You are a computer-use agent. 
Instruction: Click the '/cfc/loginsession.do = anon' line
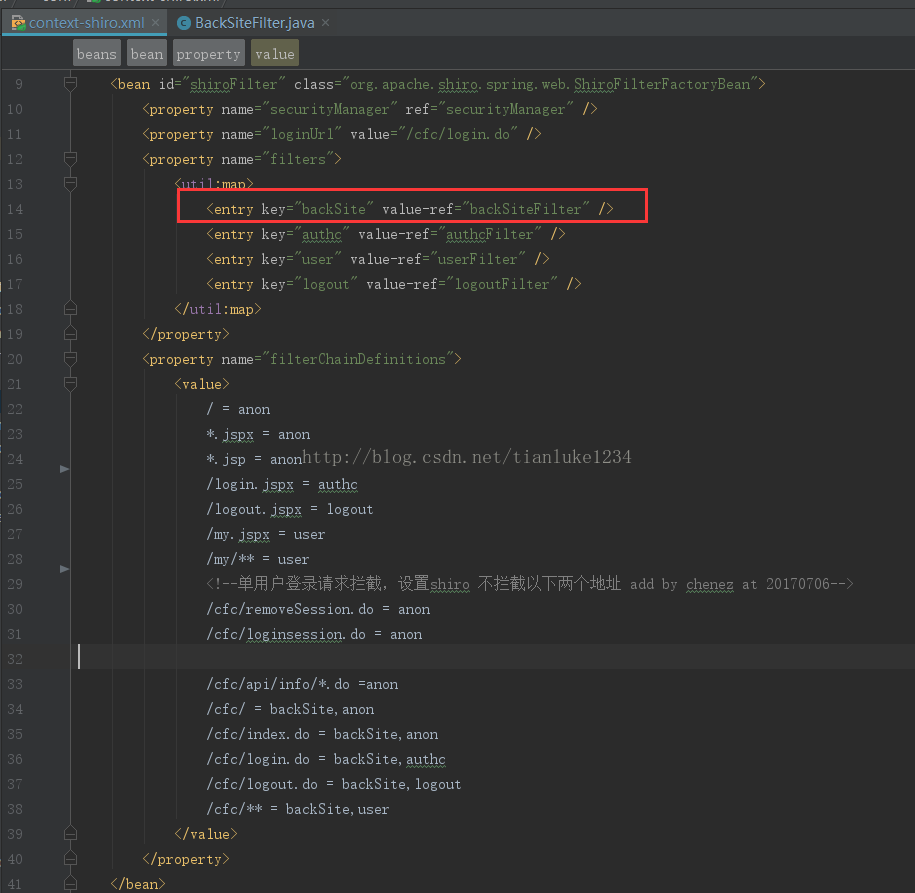pyautogui.click(x=314, y=634)
